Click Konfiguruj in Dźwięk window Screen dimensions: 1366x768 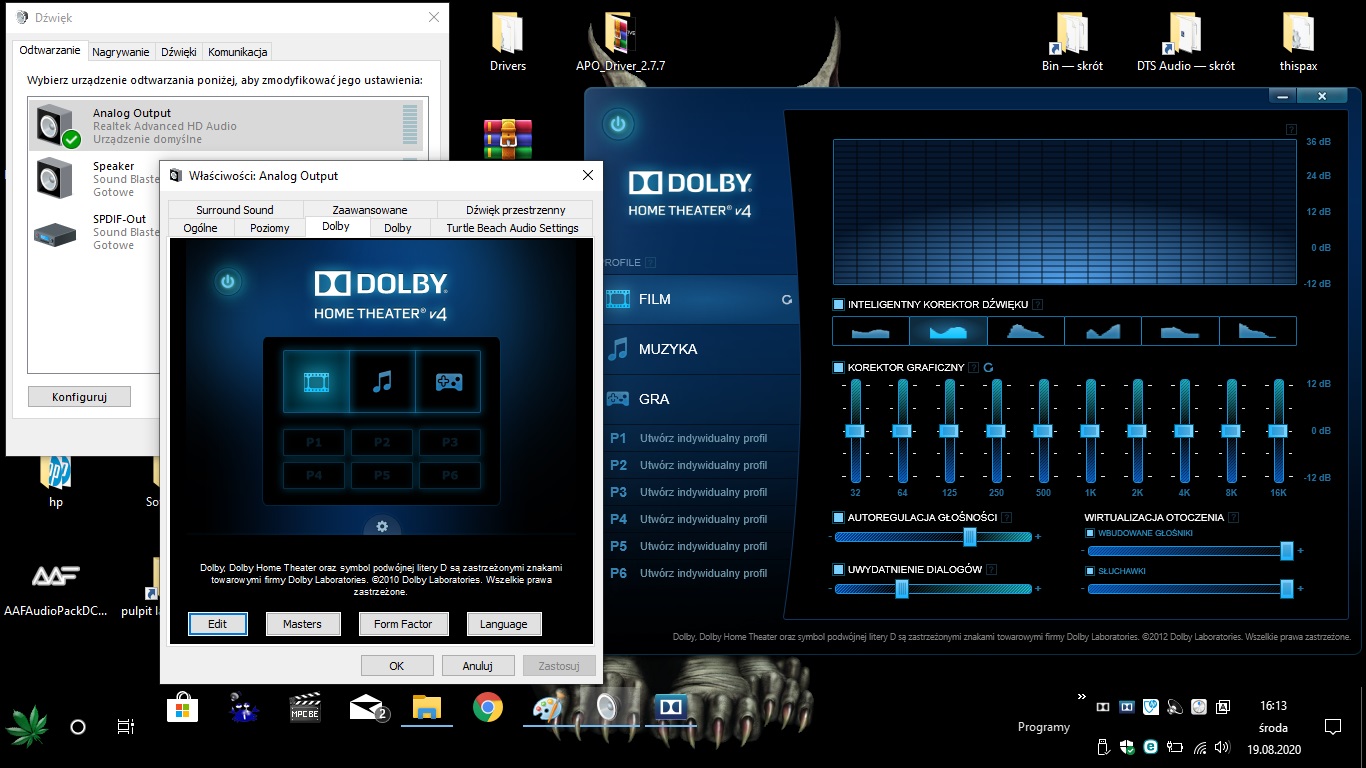point(79,396)
